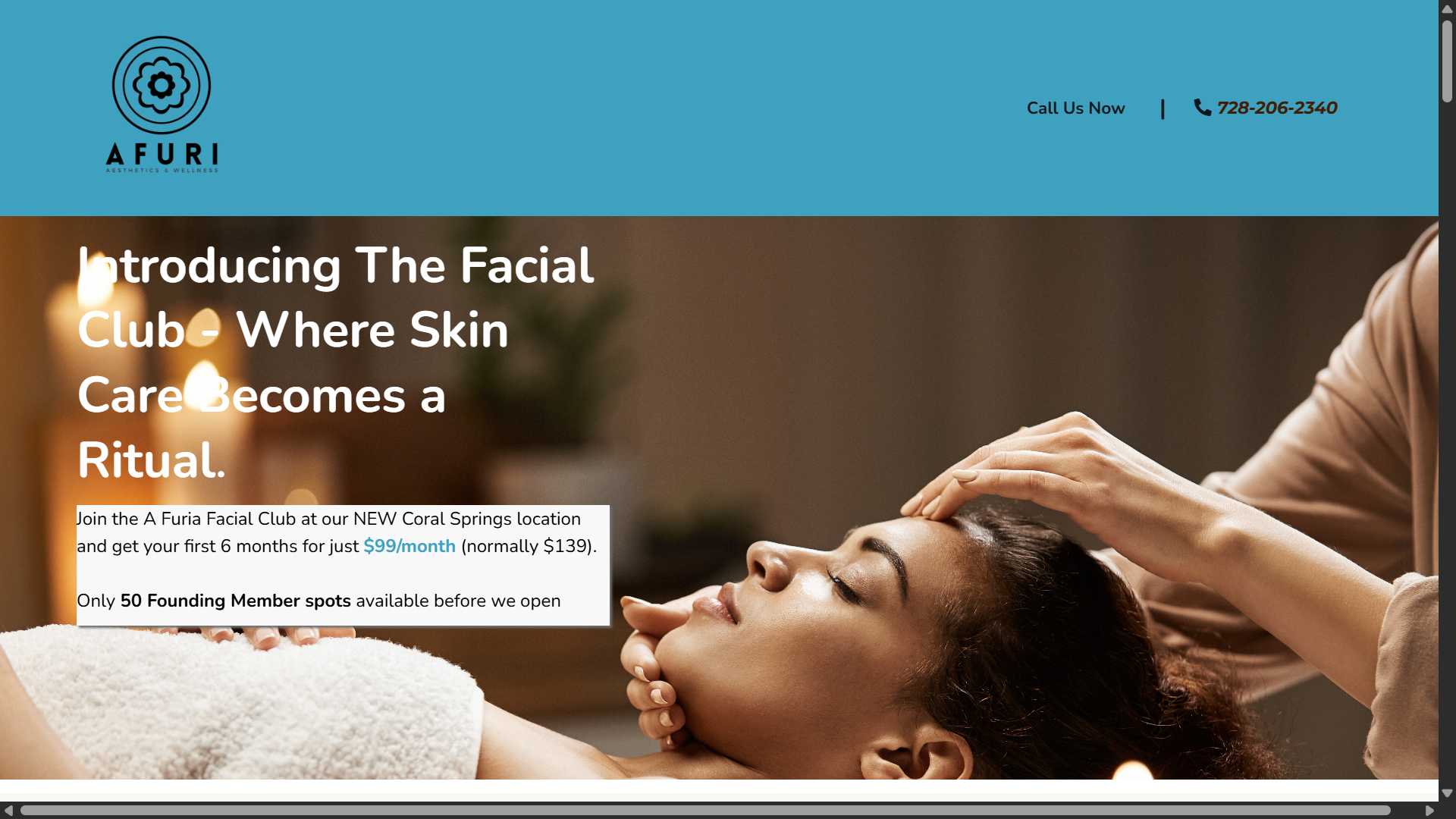The image size is (1456, 819).
Task: Click the divider bar beside Call Us Now
Action: (1163, 108)
